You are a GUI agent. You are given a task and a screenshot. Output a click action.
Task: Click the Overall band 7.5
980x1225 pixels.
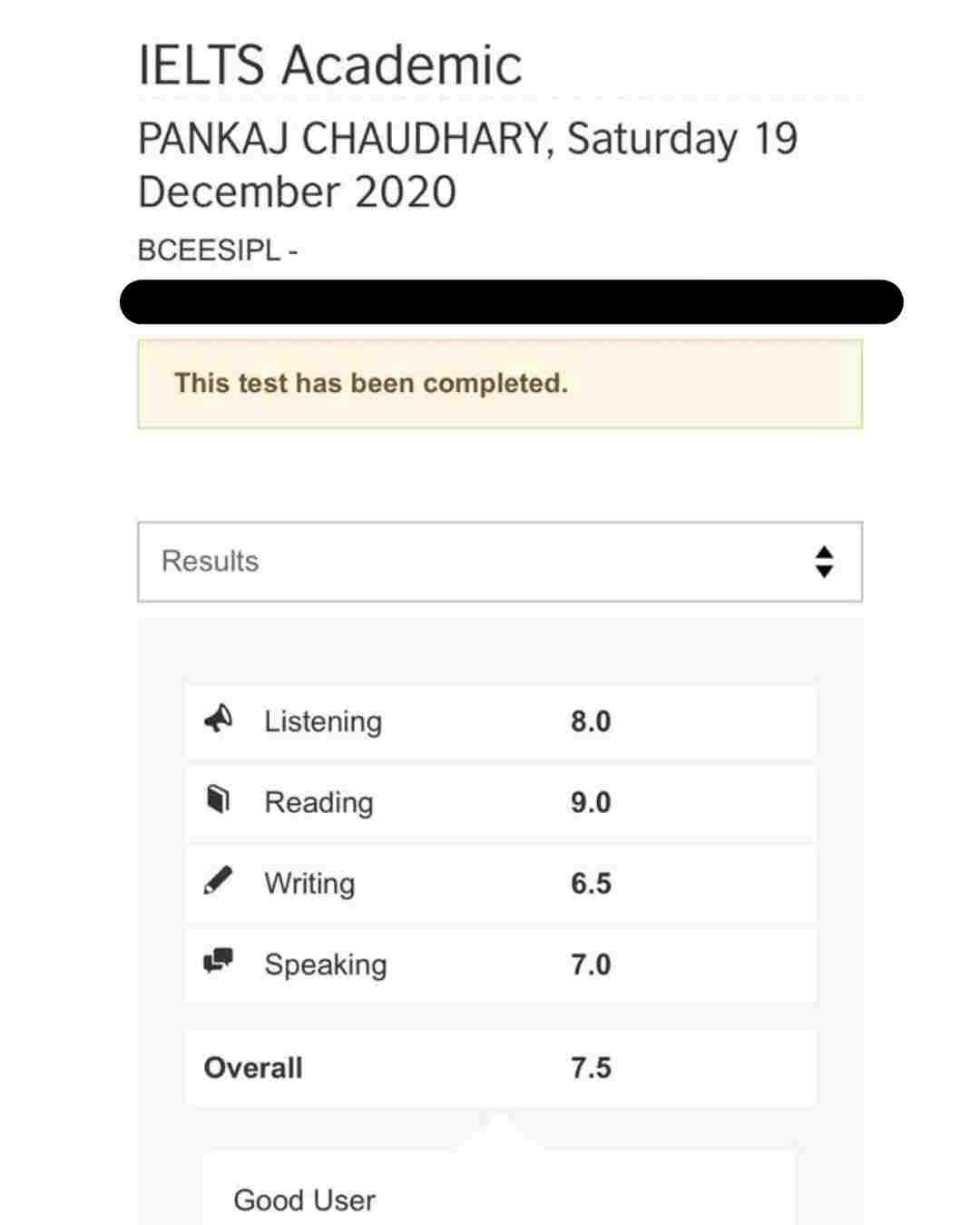coord(591,1068)
